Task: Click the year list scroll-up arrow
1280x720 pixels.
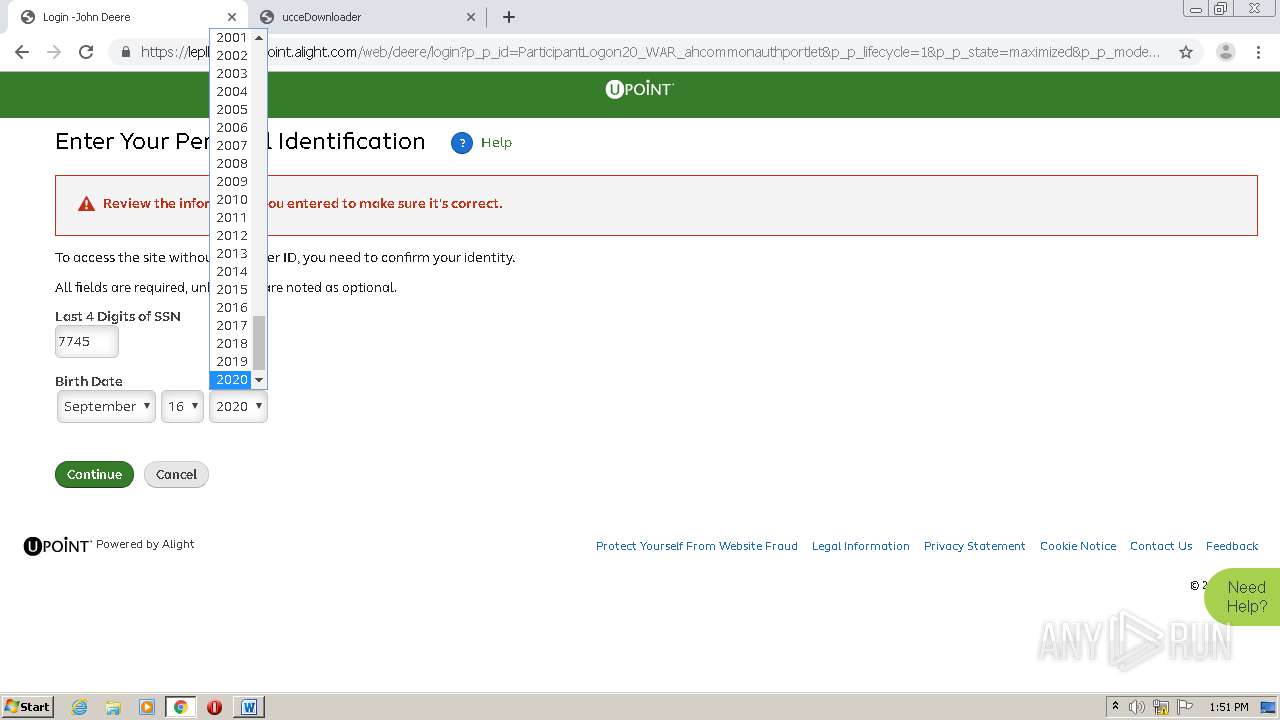Action: click(259, 38)
